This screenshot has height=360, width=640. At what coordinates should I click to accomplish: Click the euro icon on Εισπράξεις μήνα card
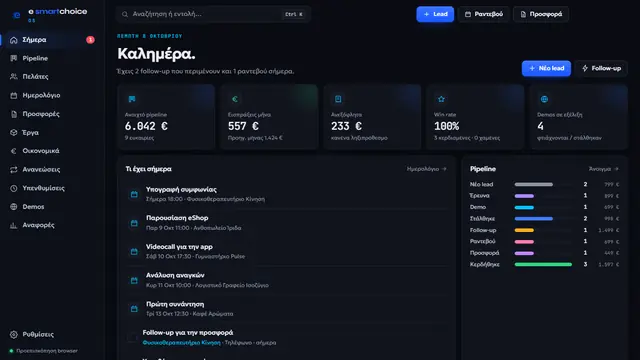click(x=235, y=99)
